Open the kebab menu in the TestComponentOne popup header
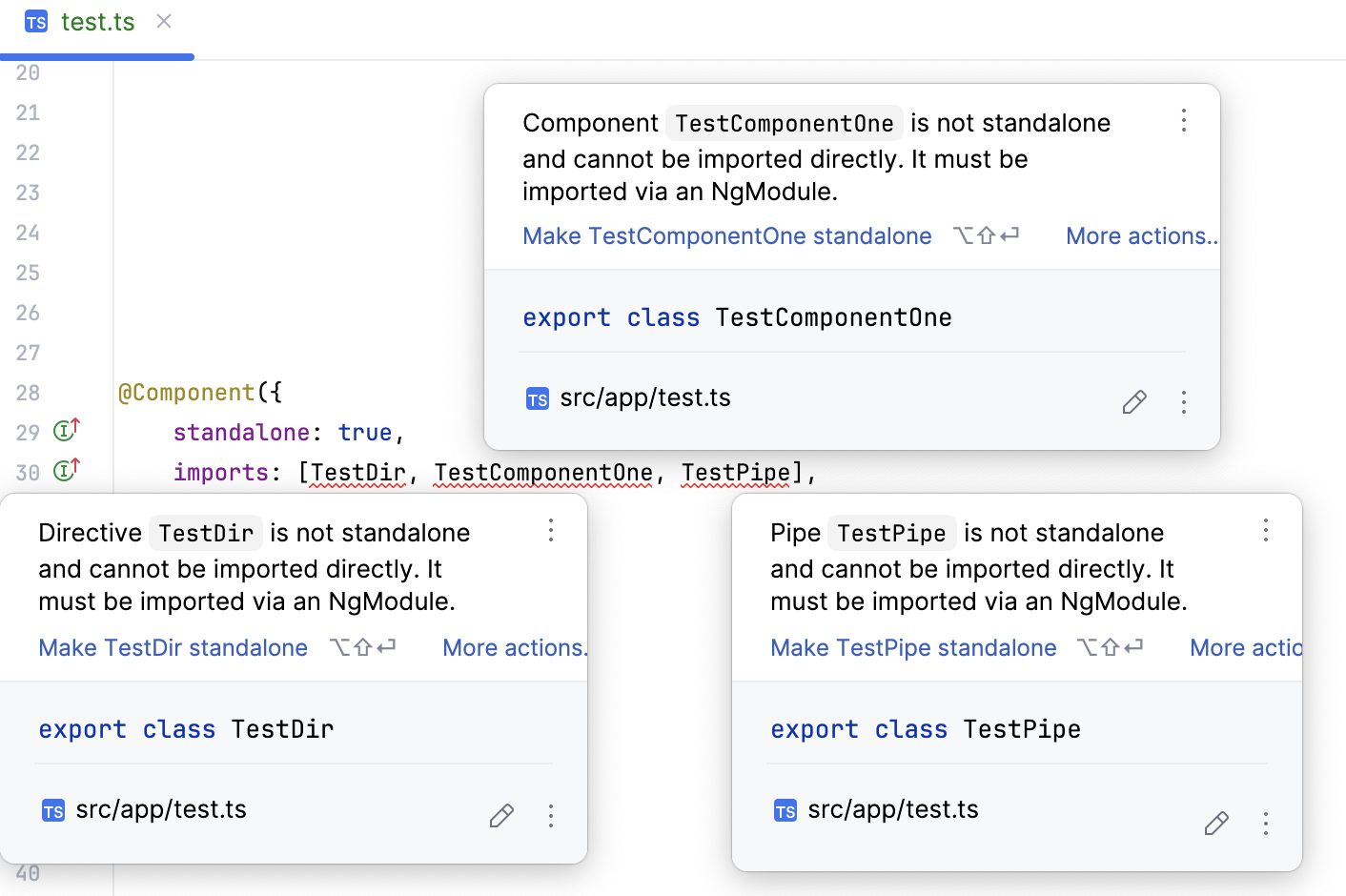This screenshot has height=896, width=1346. click(1183, 121)
